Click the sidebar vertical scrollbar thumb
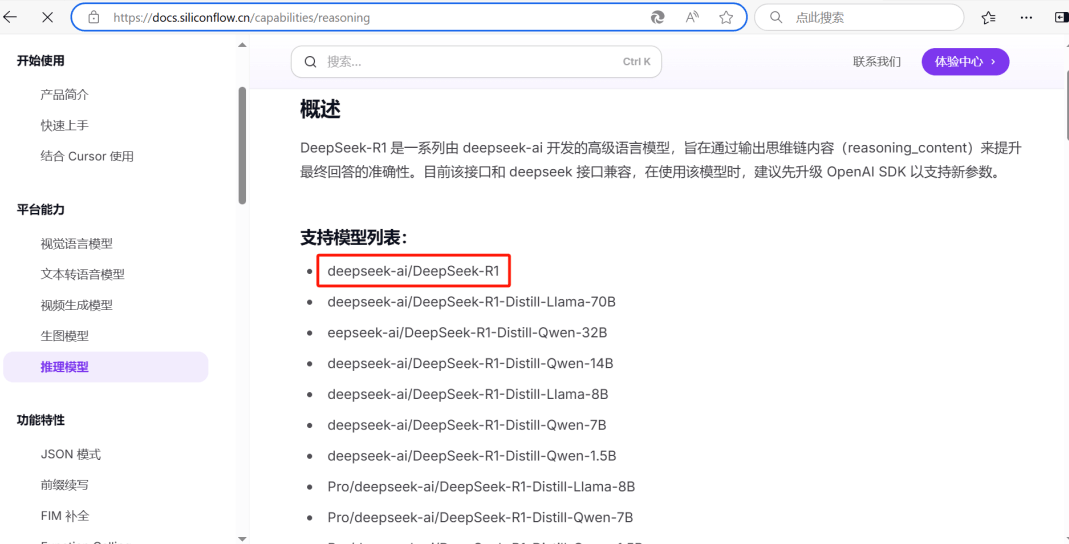 242,145
